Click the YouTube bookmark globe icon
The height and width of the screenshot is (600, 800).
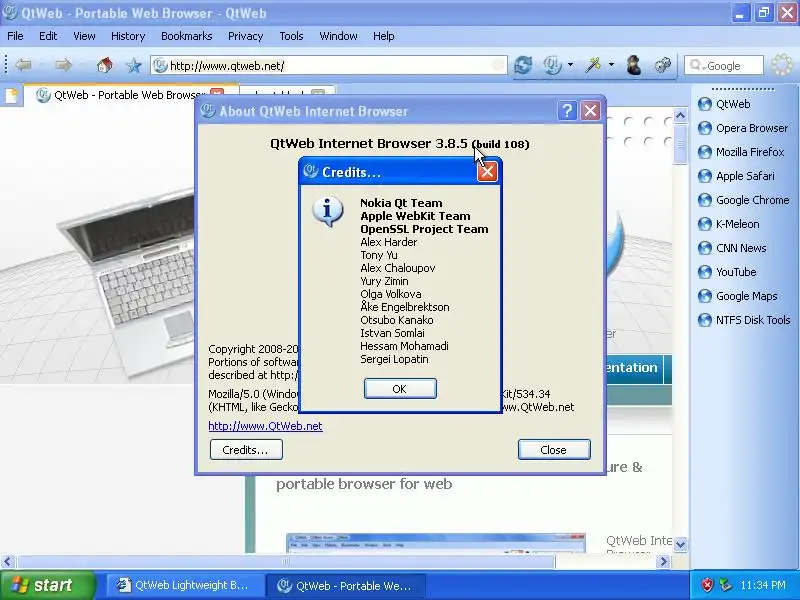click(x=705, y=272)
